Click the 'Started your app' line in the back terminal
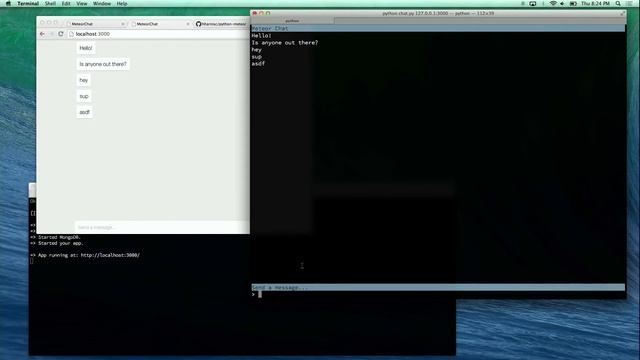This screenshot has width=640, height=360. 57,243
